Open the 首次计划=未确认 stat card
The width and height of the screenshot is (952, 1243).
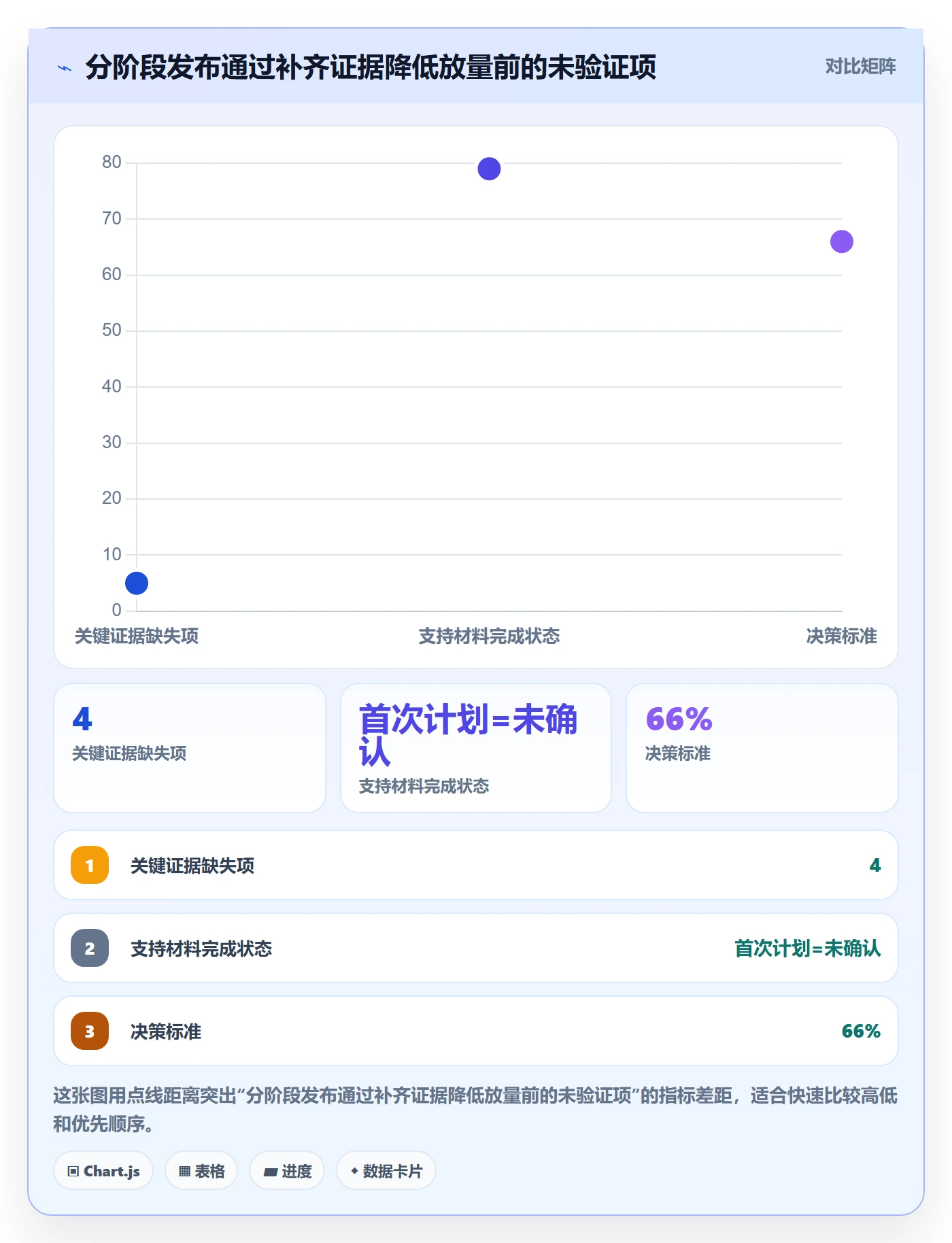[476, 748]
